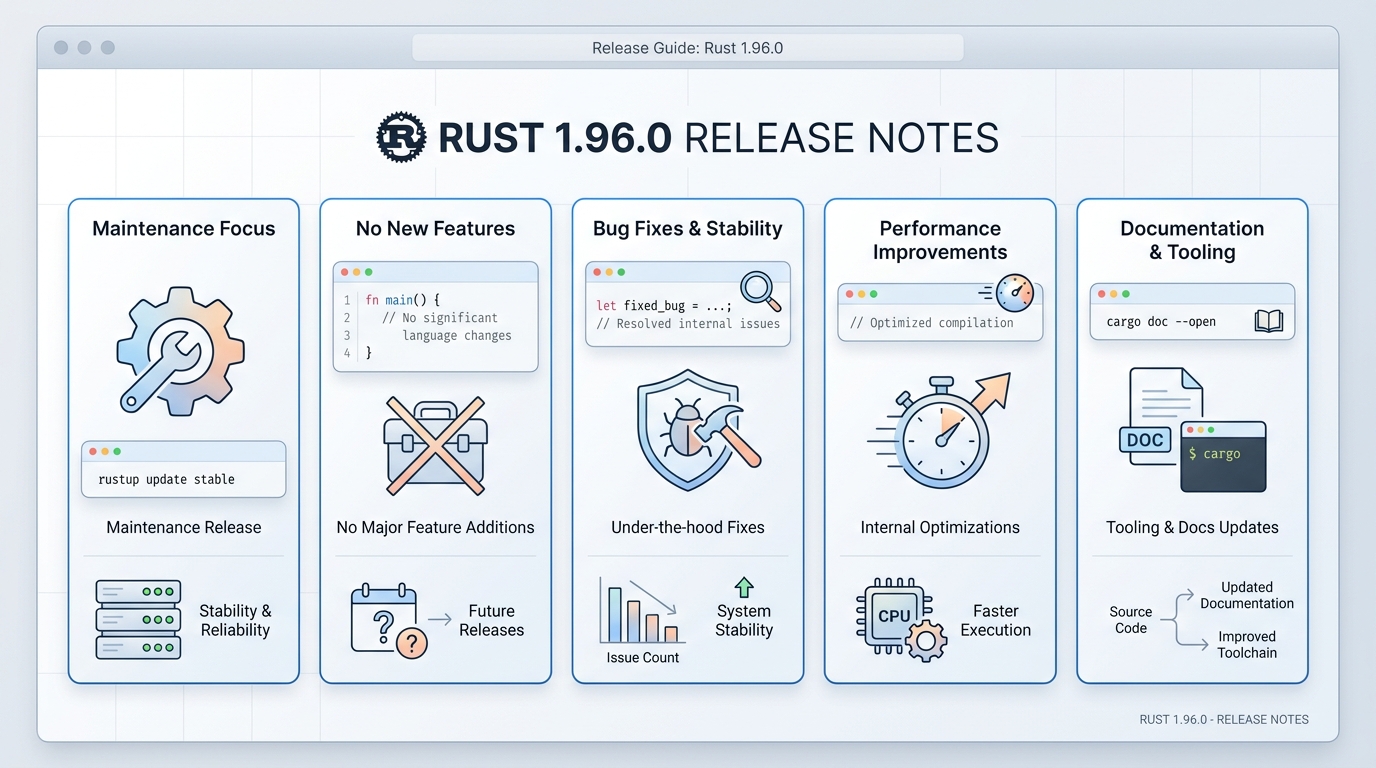Viewport: 1376px width, 768px height.
Task: Click the green up arrow above System Stability
Action: click(x=744, y=587)
